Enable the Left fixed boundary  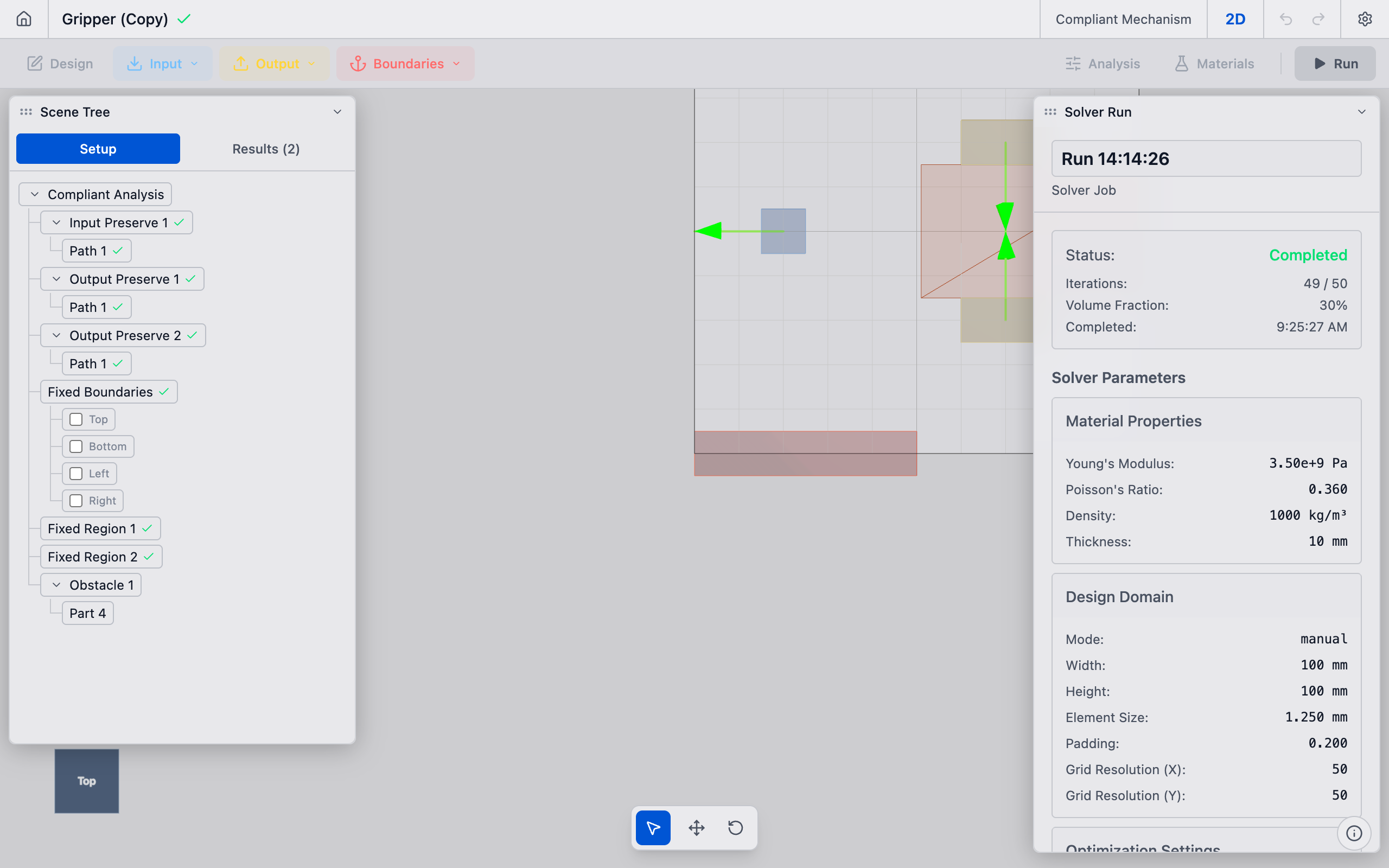(x=76, y=474)
